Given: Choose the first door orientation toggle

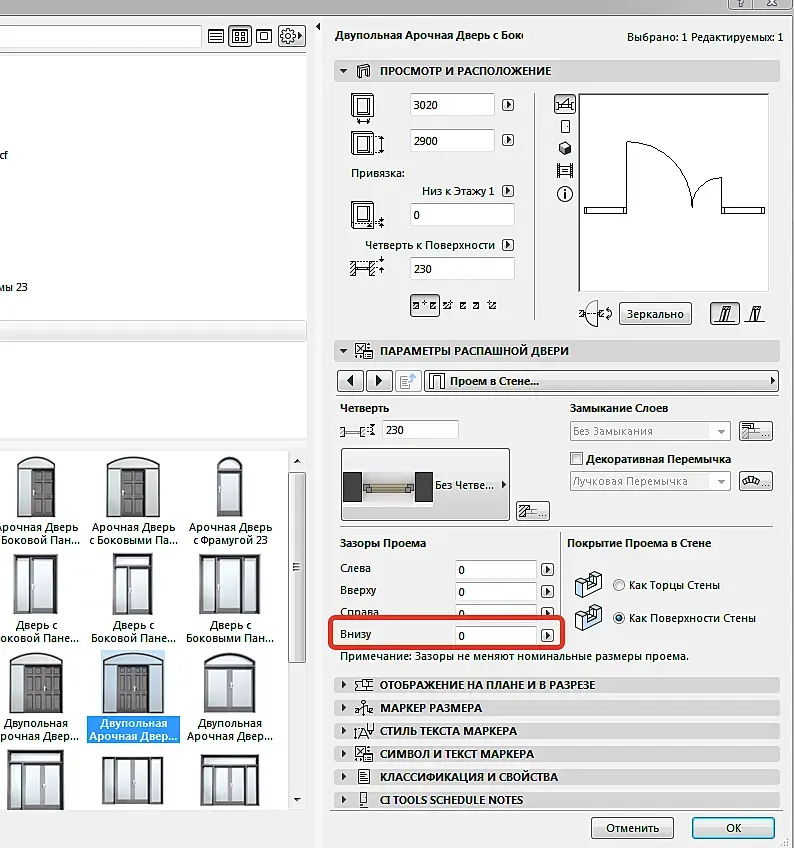Looking at the screenshot, I should point(725,314).
